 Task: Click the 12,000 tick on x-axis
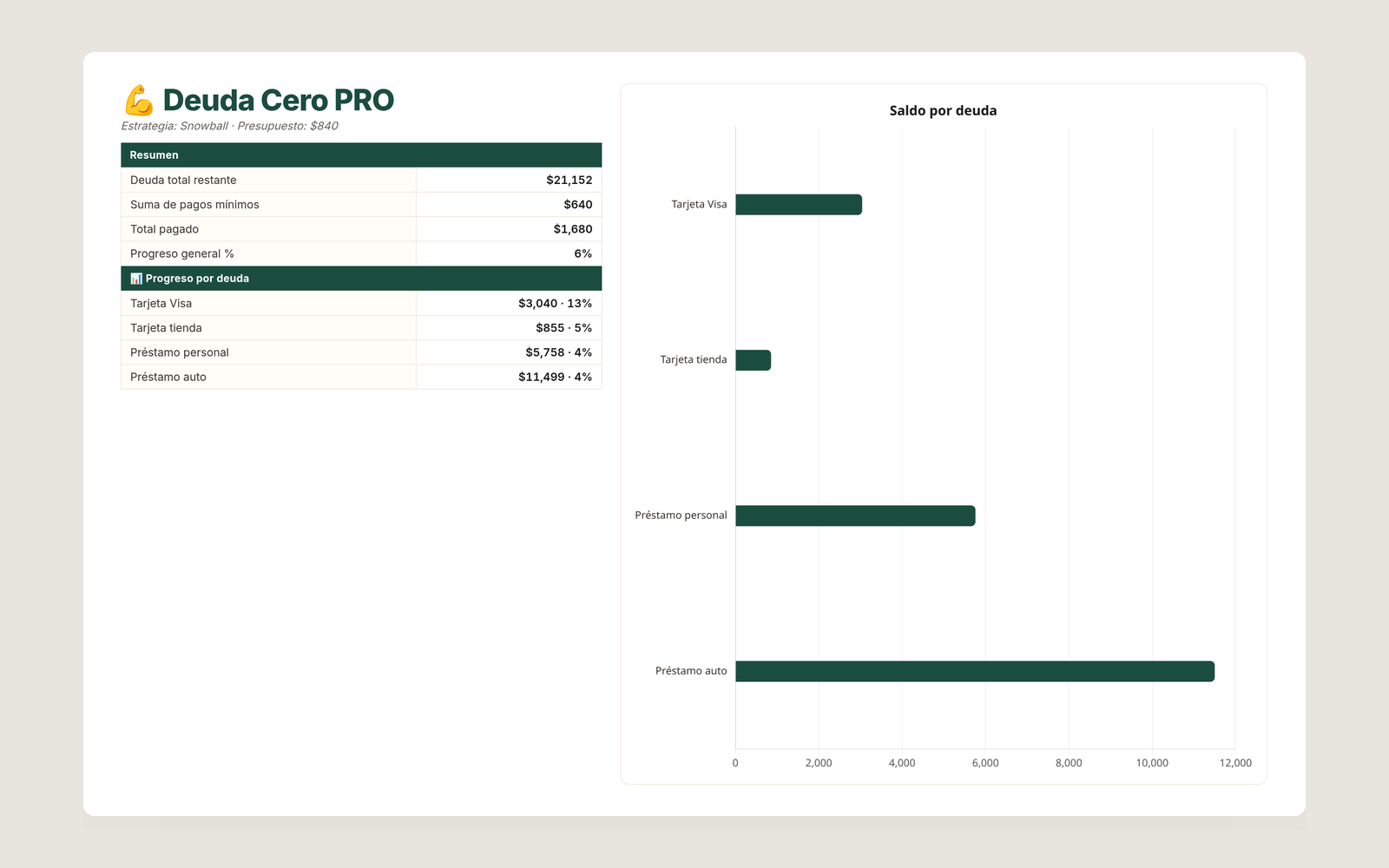tap(1235, 763)
